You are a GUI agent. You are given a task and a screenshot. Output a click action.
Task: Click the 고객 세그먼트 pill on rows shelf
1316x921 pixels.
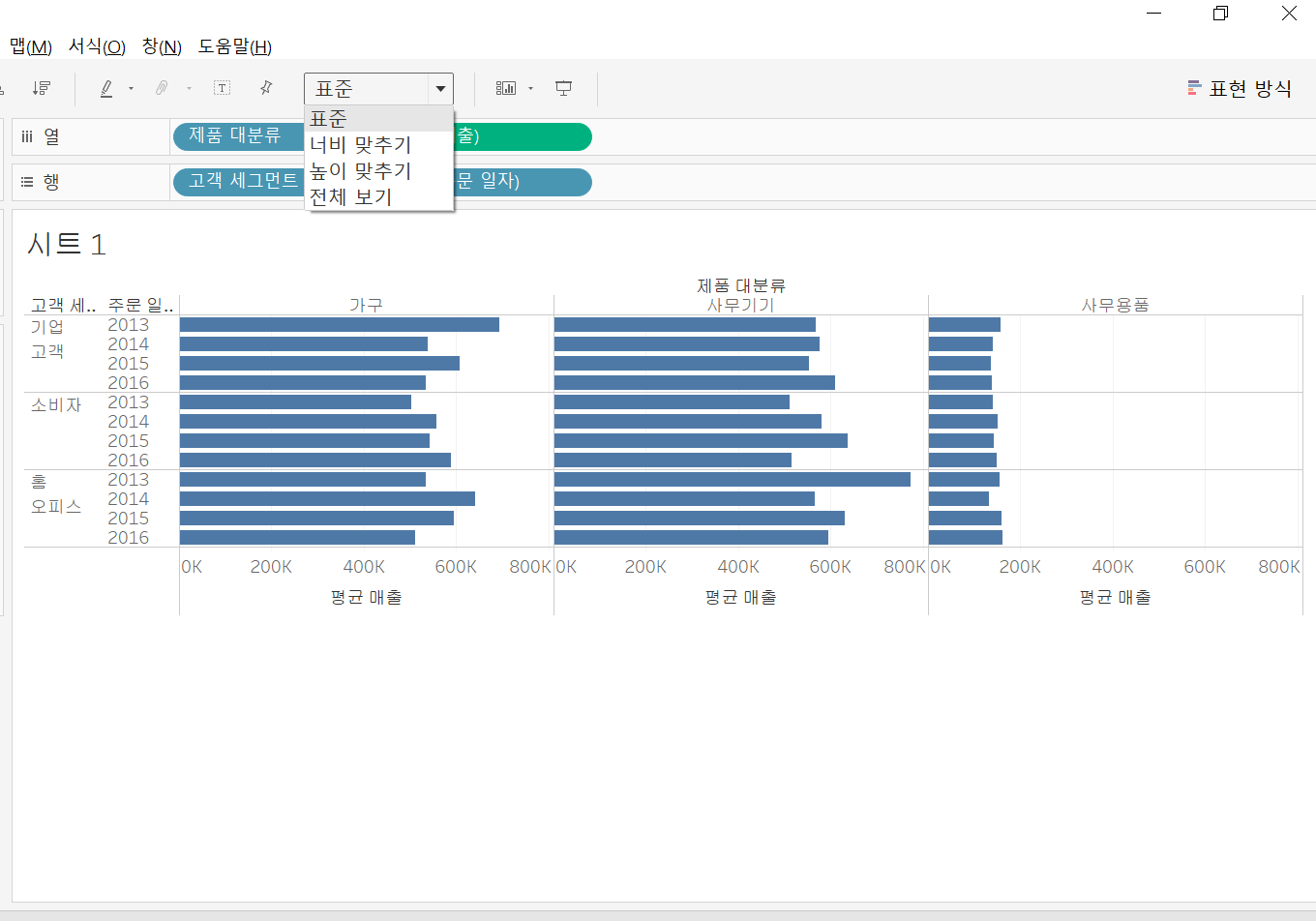[x=239, y=182]
